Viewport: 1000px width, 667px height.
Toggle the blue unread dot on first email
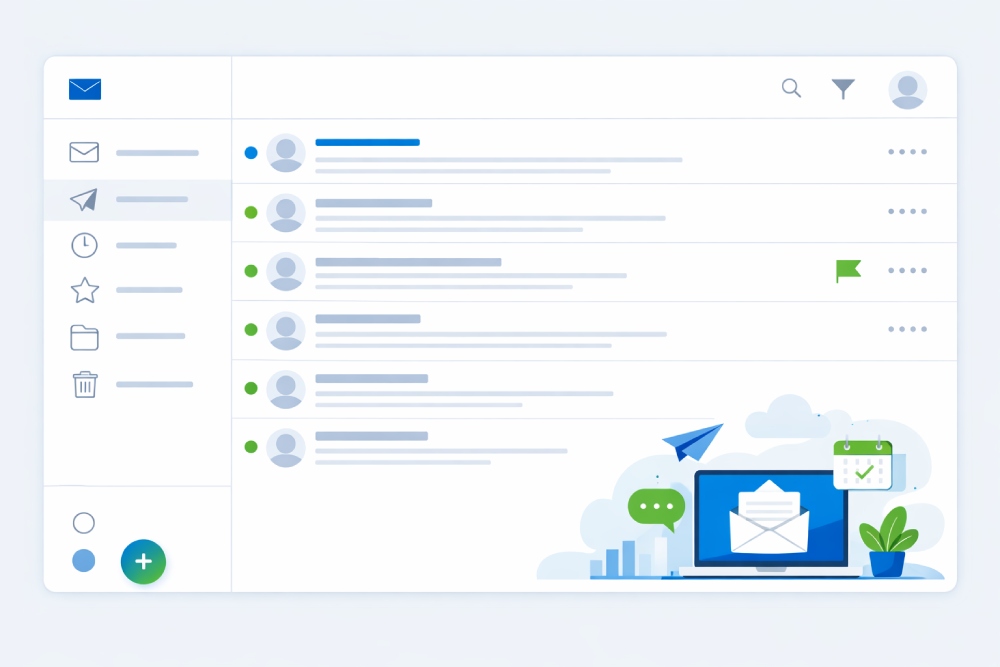pos(251,153)
